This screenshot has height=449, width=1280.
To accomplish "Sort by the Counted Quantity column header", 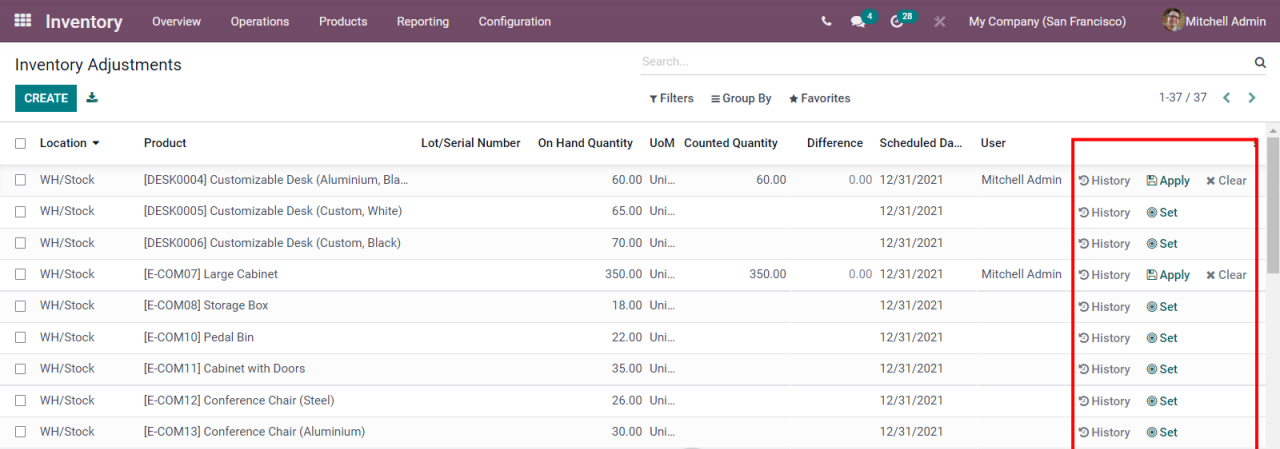I will click(x=731, y=143).
